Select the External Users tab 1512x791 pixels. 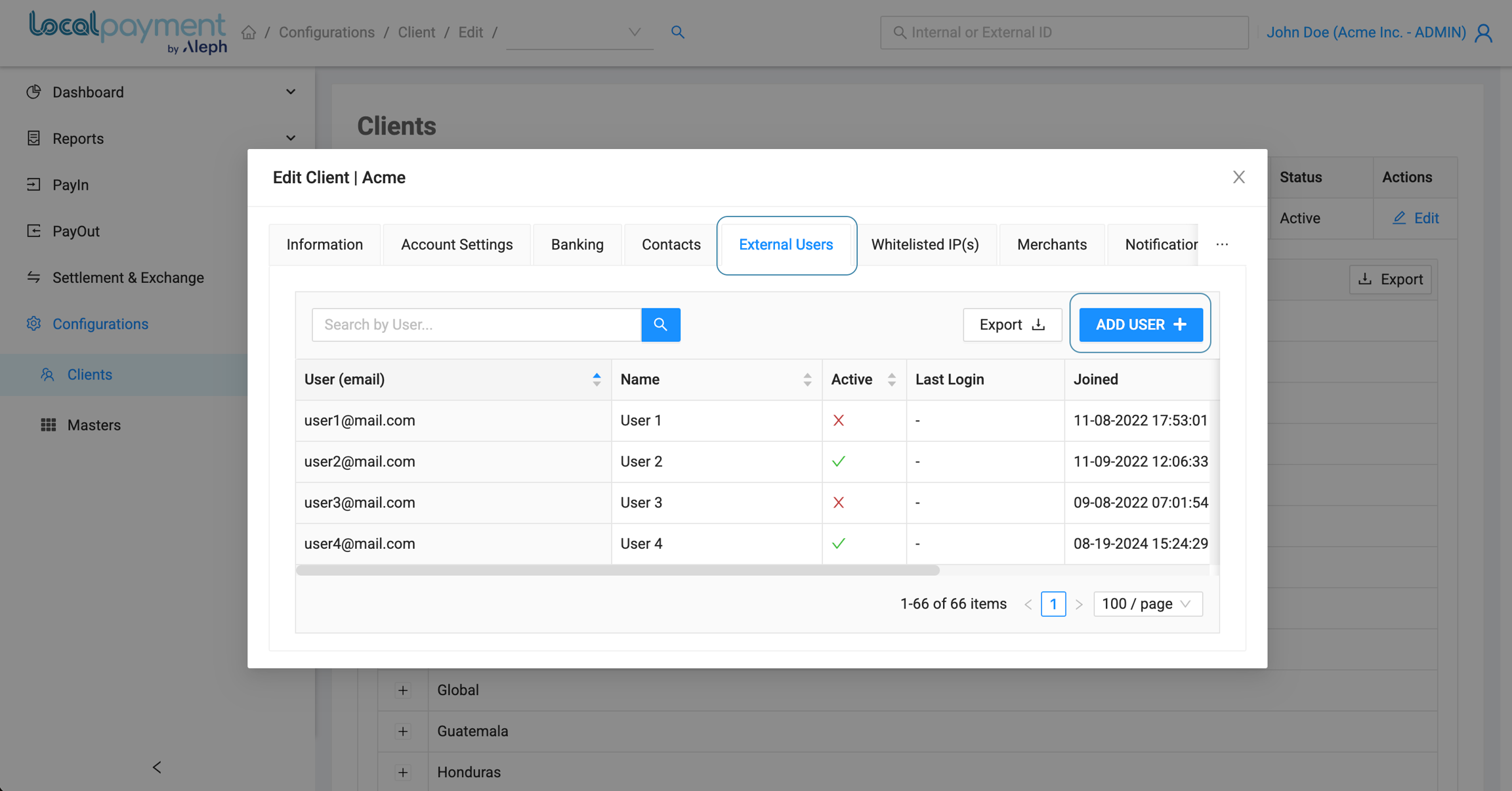click(786, 244)
